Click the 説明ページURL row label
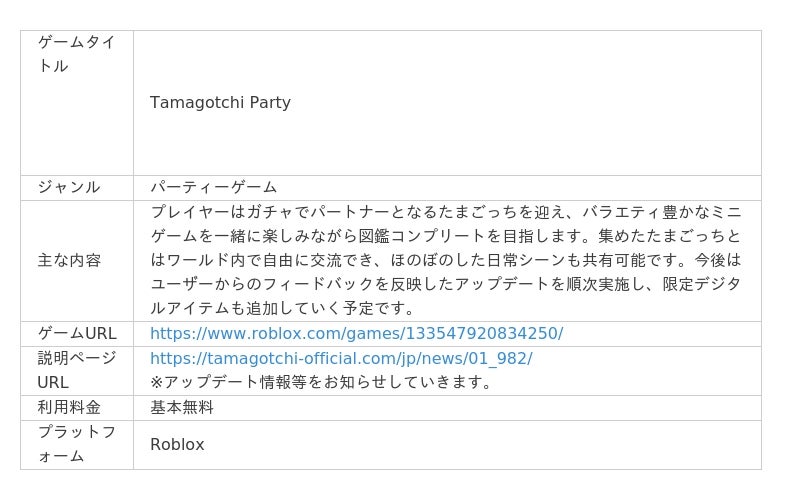800x500 pixels. pyautogui.click(x=77, y=370)
